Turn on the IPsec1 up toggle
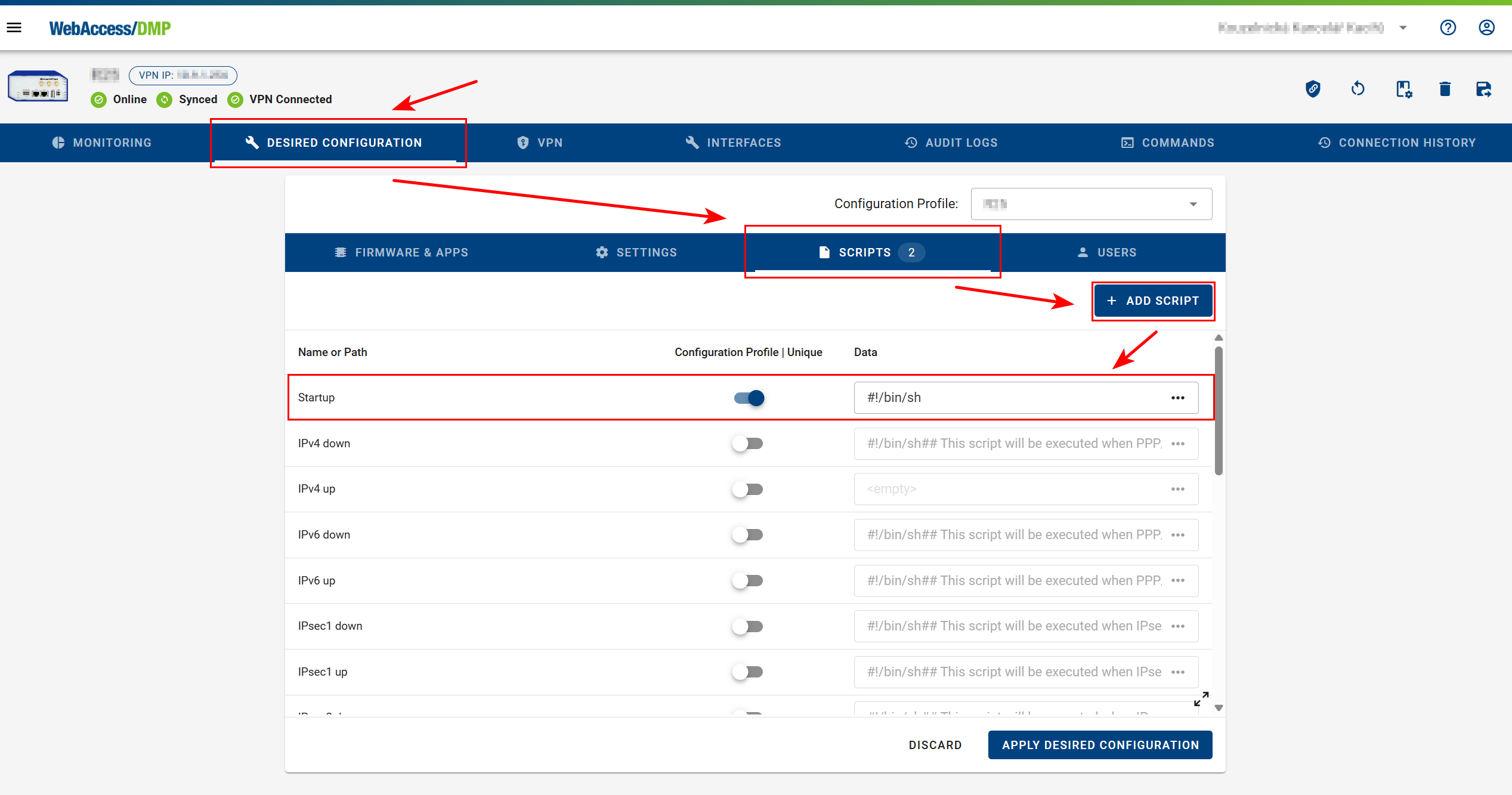 (x=748, y=672)
